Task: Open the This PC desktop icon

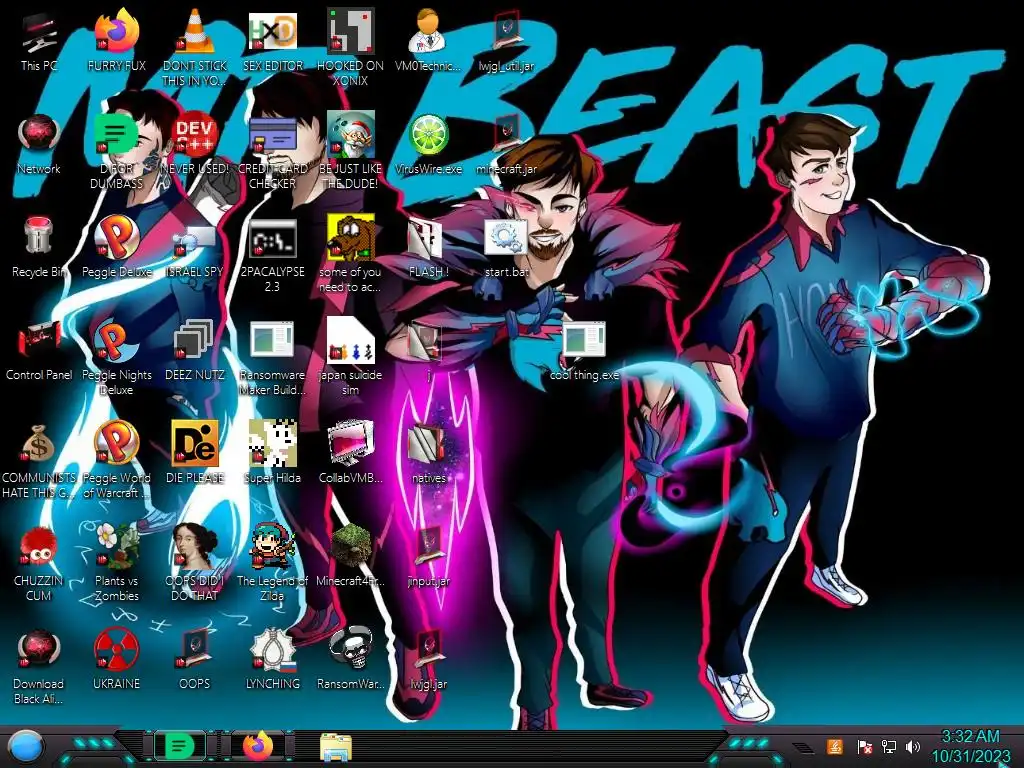Action: [x=39, y=33]
